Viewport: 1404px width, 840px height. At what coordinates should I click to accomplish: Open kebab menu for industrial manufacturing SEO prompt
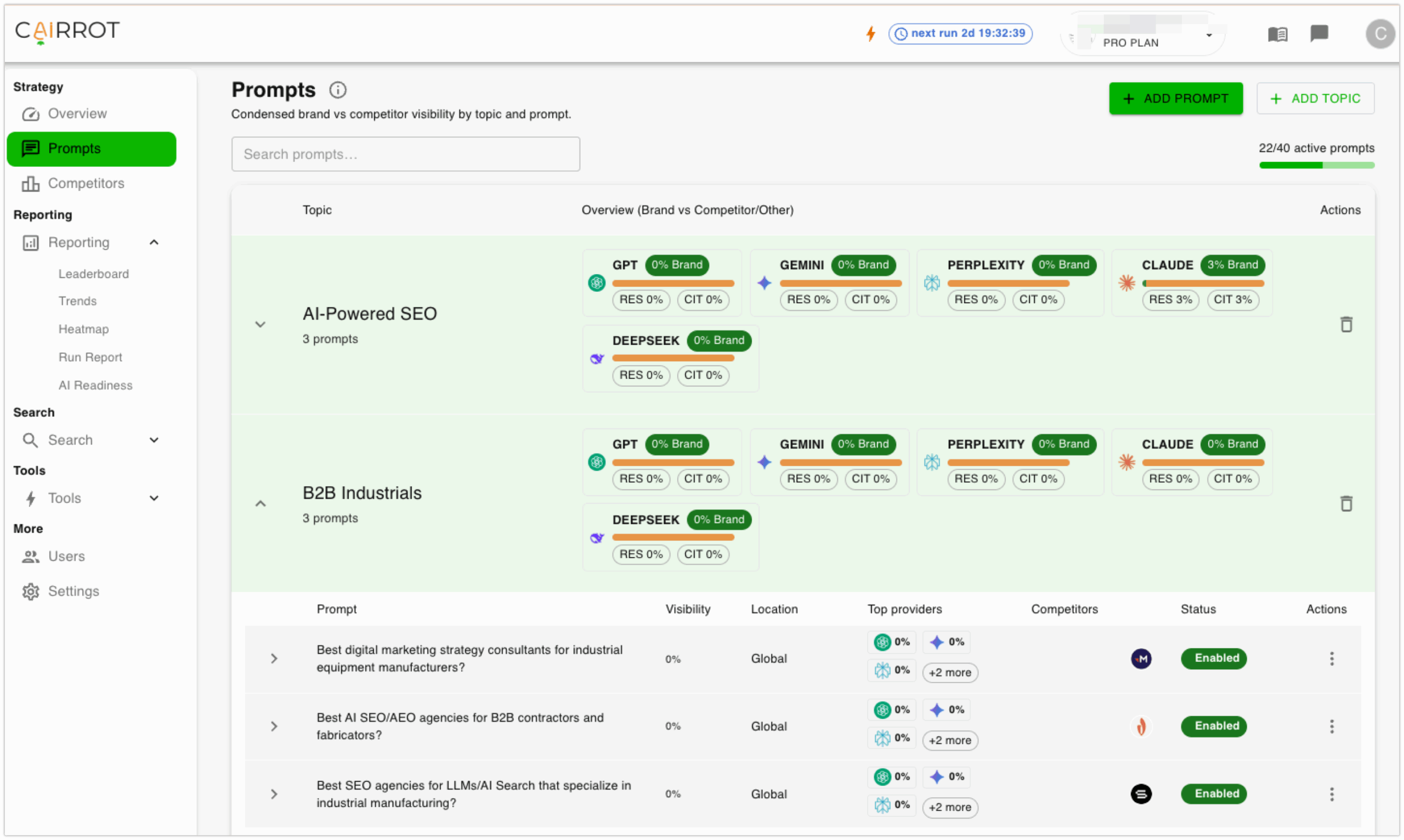pyautogui.click(x=1331, y=793)
